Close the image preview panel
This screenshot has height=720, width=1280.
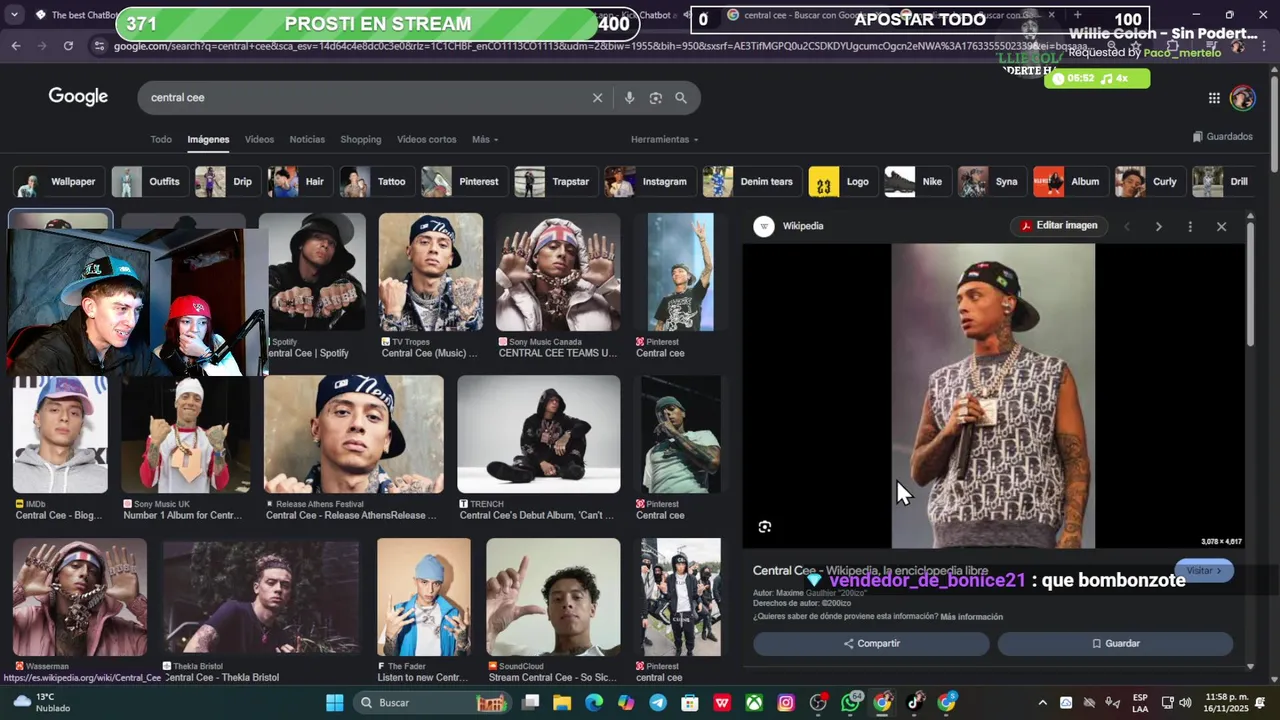(1221, 227)
